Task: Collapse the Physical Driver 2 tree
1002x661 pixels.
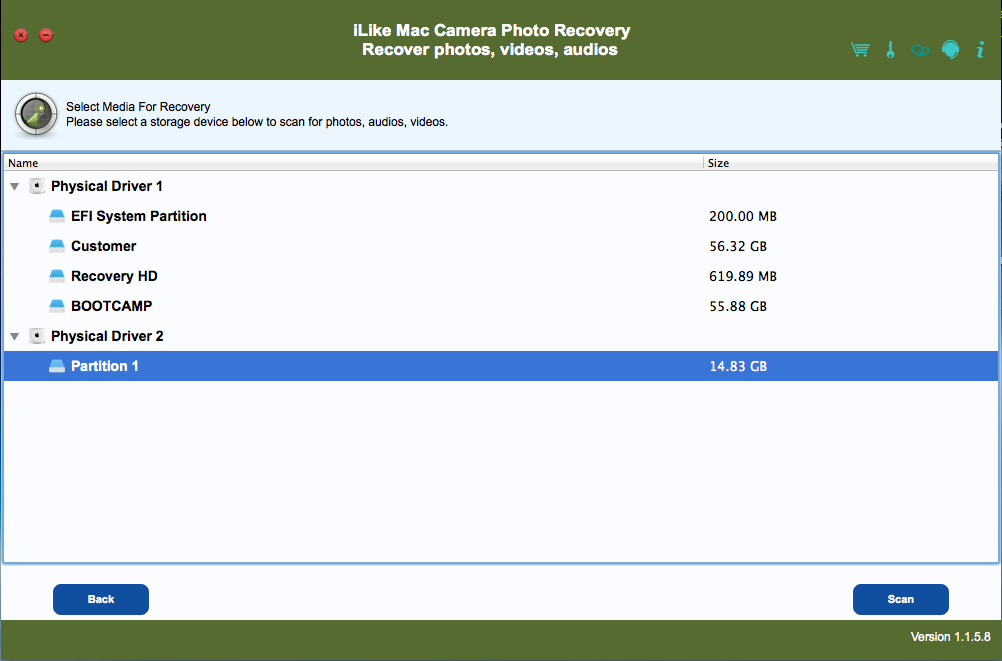Action: pos(14,336)
